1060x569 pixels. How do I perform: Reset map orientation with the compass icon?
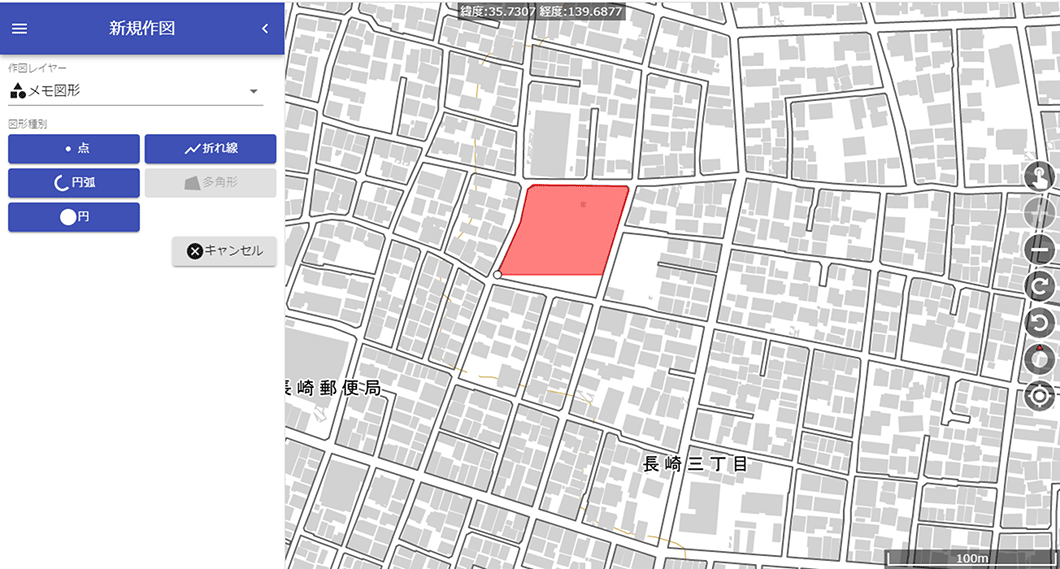1041,359
